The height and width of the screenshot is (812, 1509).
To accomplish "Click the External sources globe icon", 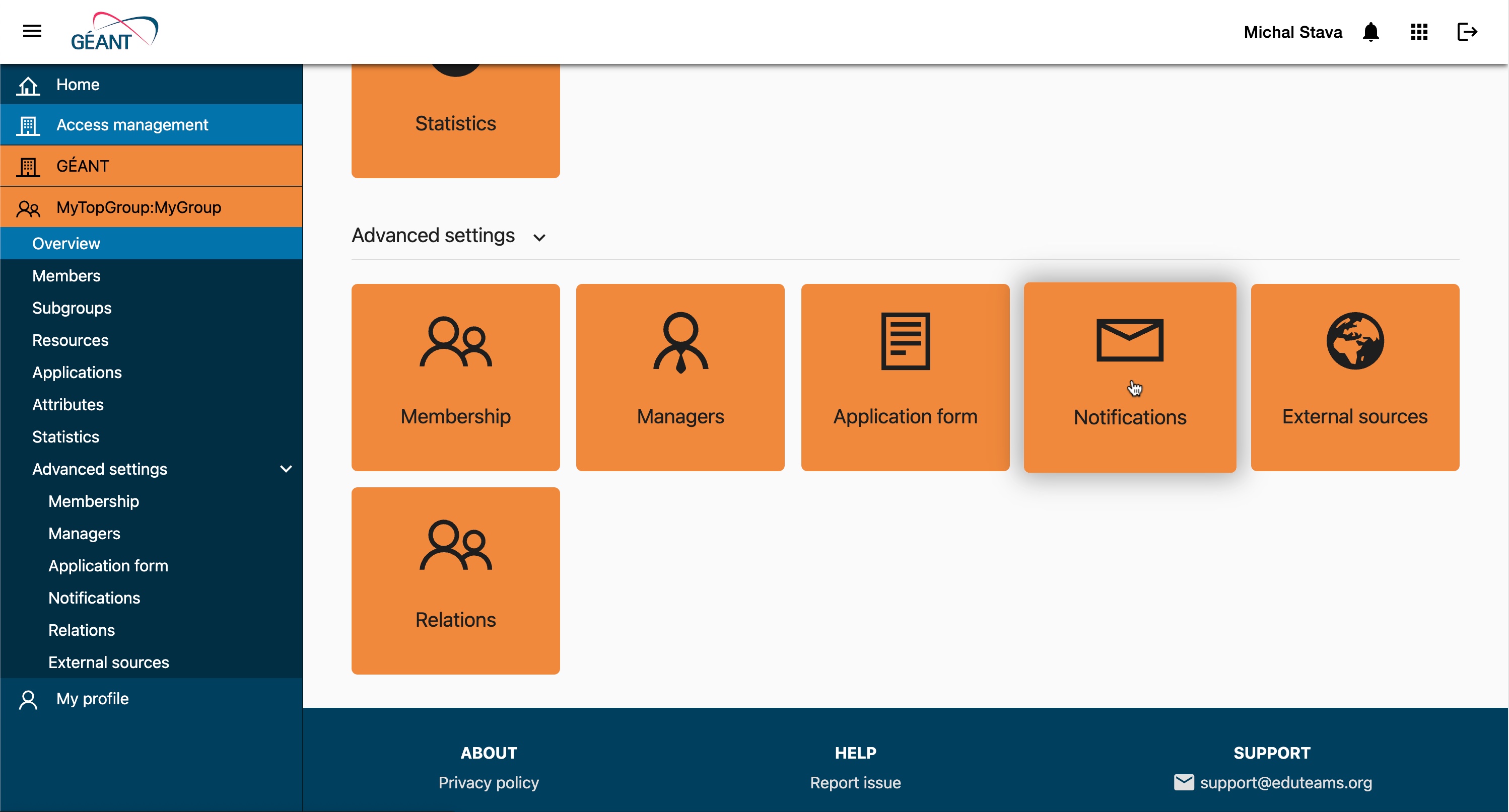I will coord(1355,341).
